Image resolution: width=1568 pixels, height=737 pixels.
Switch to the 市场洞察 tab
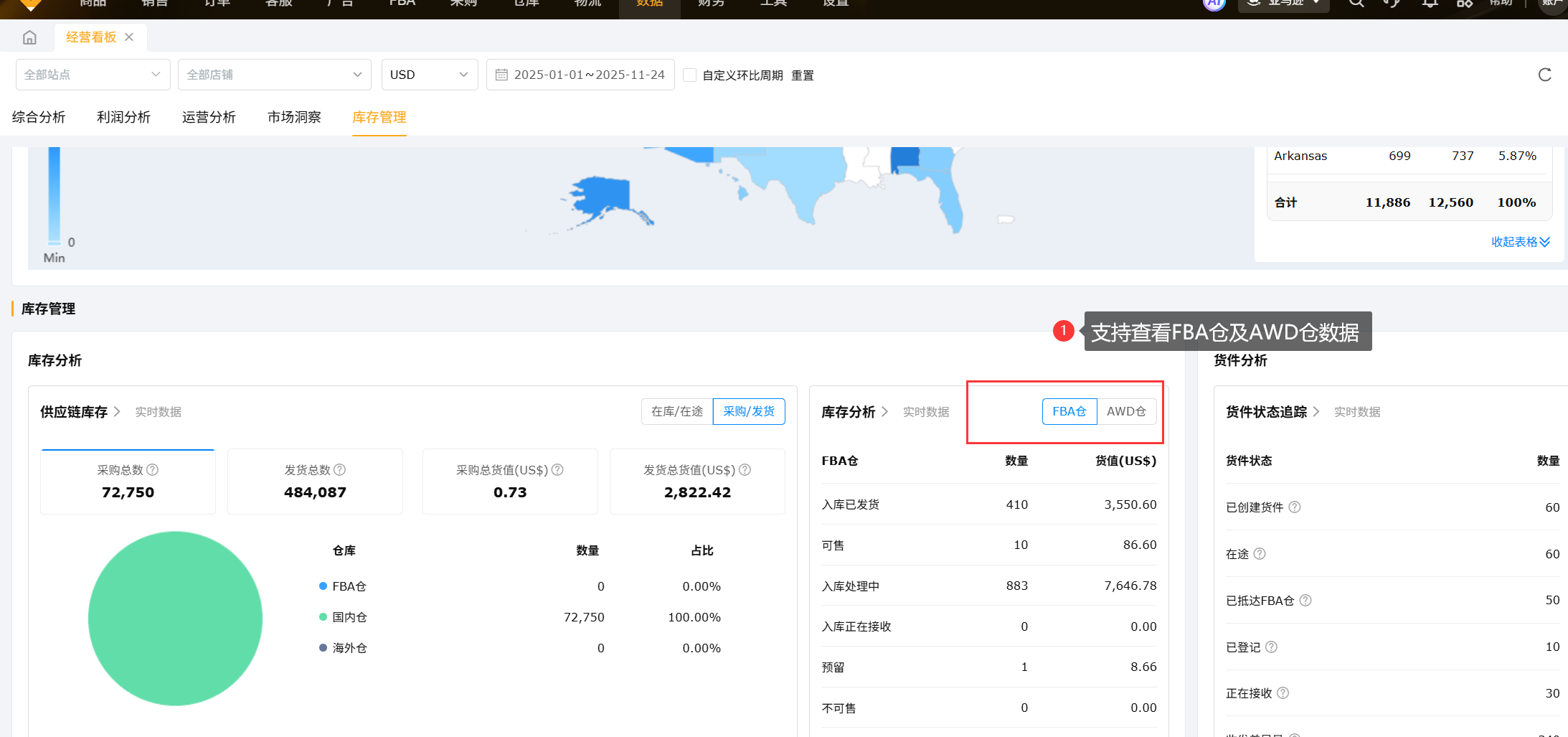click(294, 117)
